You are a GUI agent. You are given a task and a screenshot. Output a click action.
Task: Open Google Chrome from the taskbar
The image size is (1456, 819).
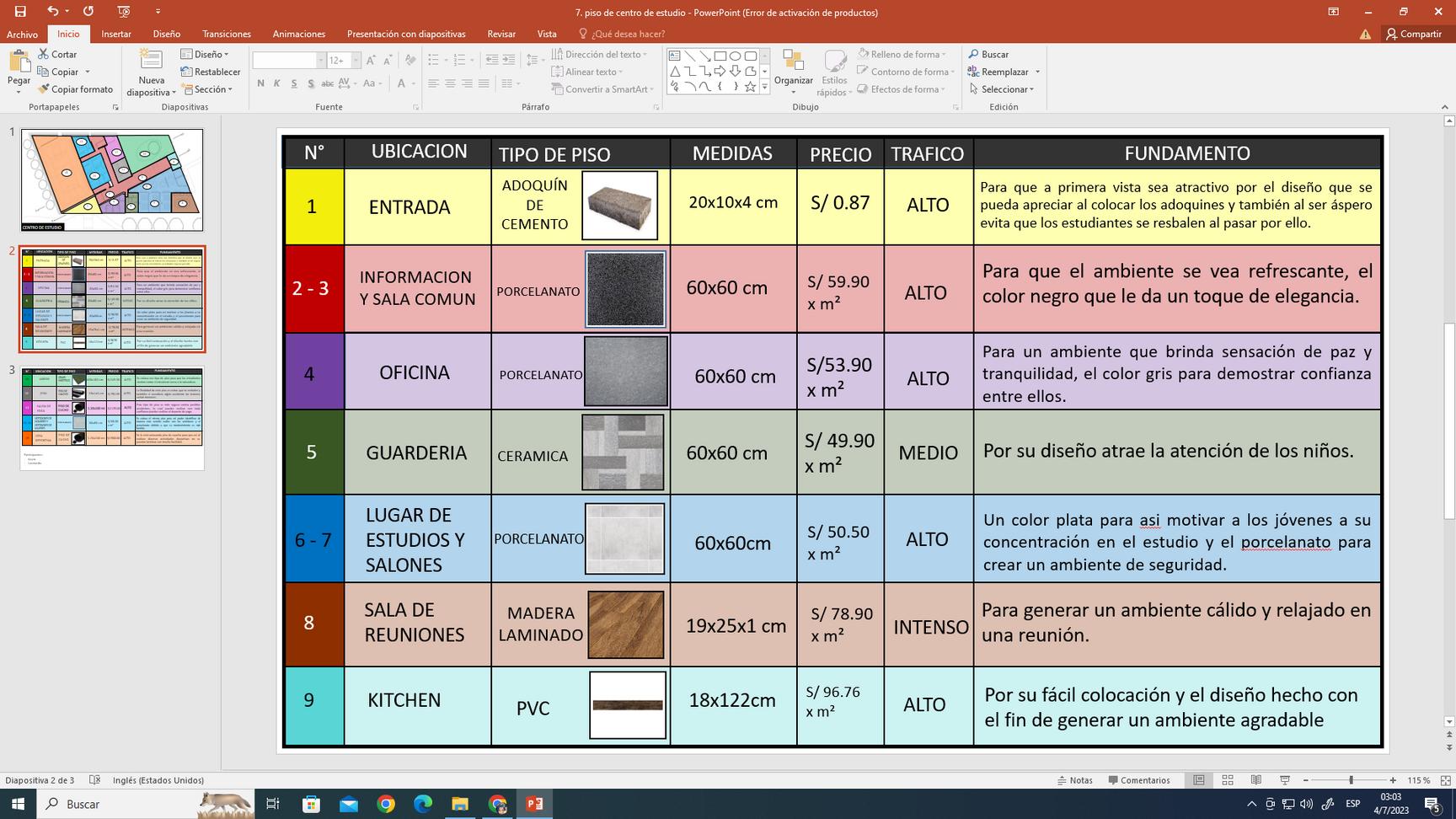click(x=386, y=804)
